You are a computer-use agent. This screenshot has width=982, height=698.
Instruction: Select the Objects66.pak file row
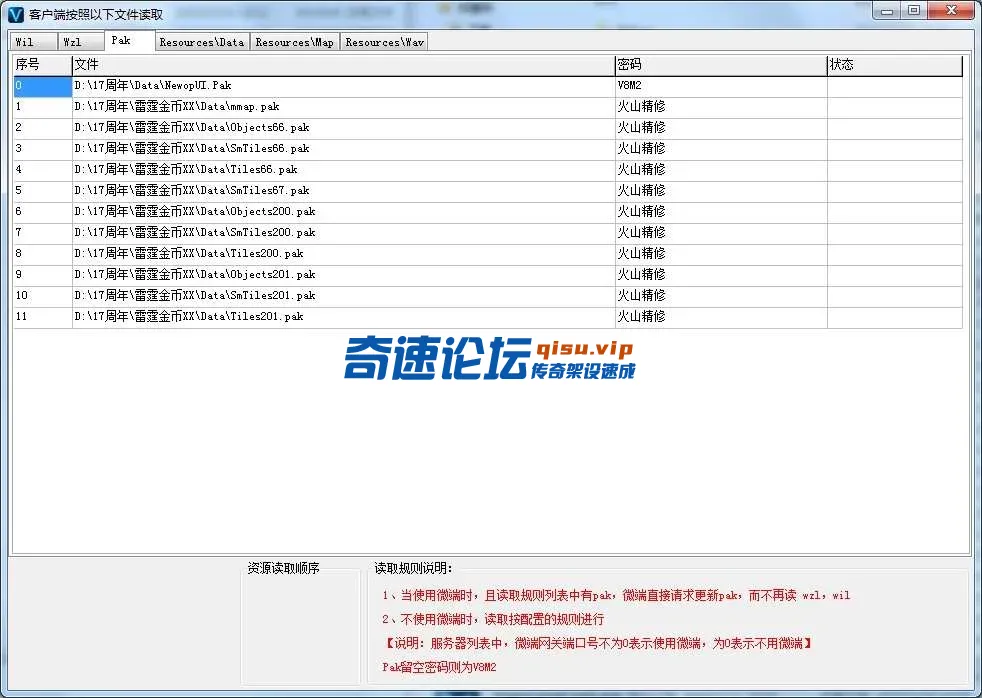click(487, 128)
